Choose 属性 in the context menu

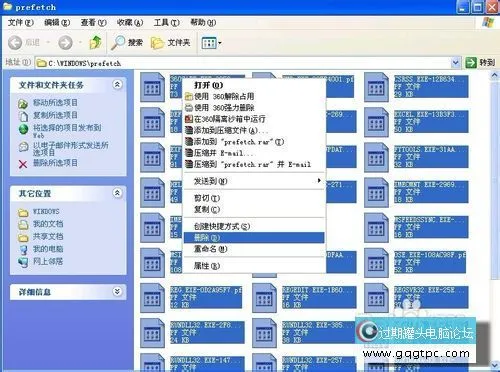(x=254, y=266)
